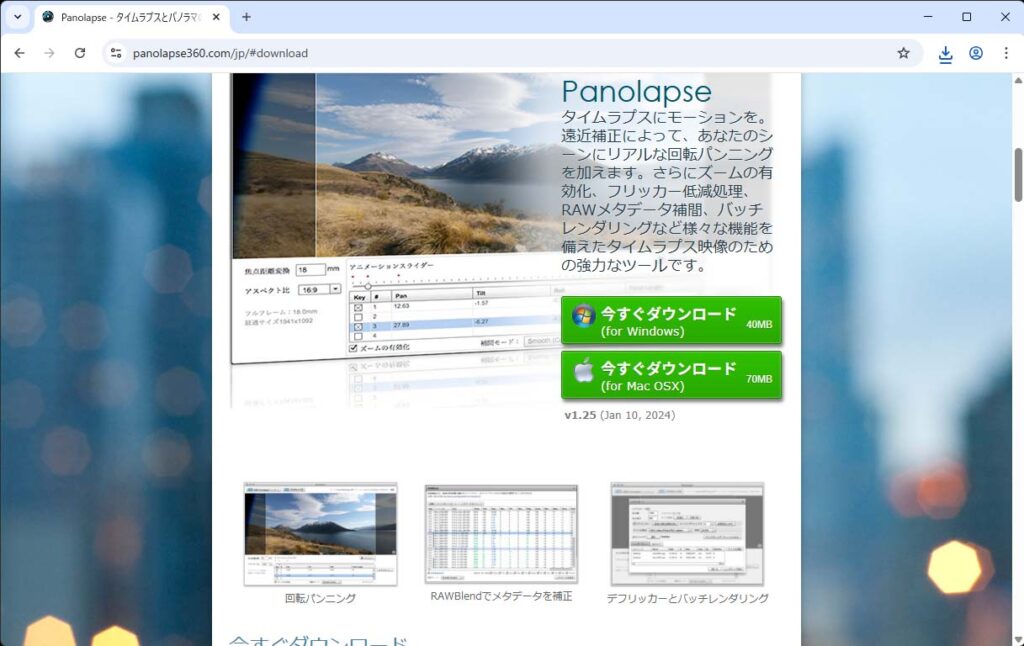Open the Chrome profile icon

coord(975,53)
